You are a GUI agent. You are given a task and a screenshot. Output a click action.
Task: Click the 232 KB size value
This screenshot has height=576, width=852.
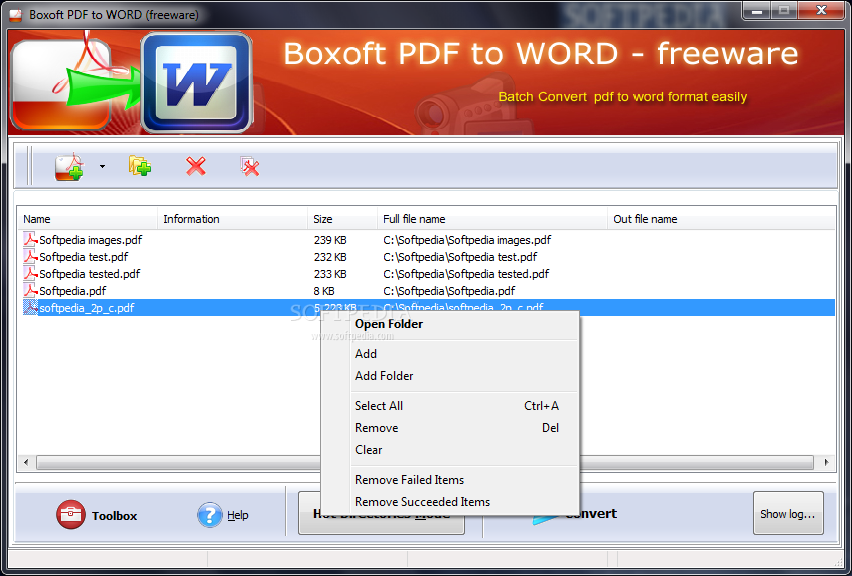point(330,256)
